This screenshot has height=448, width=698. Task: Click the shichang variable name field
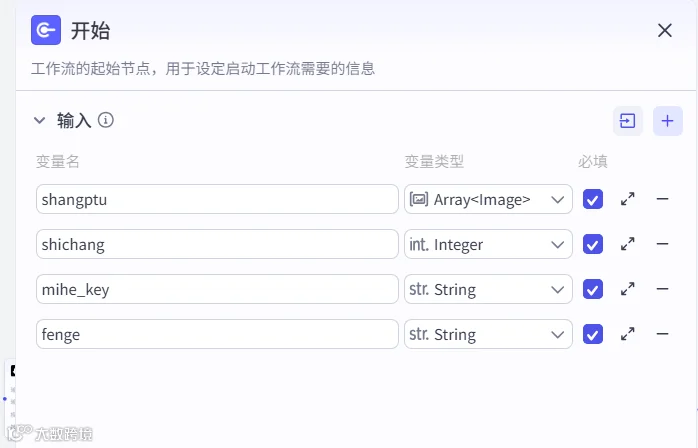pos(217,244)
